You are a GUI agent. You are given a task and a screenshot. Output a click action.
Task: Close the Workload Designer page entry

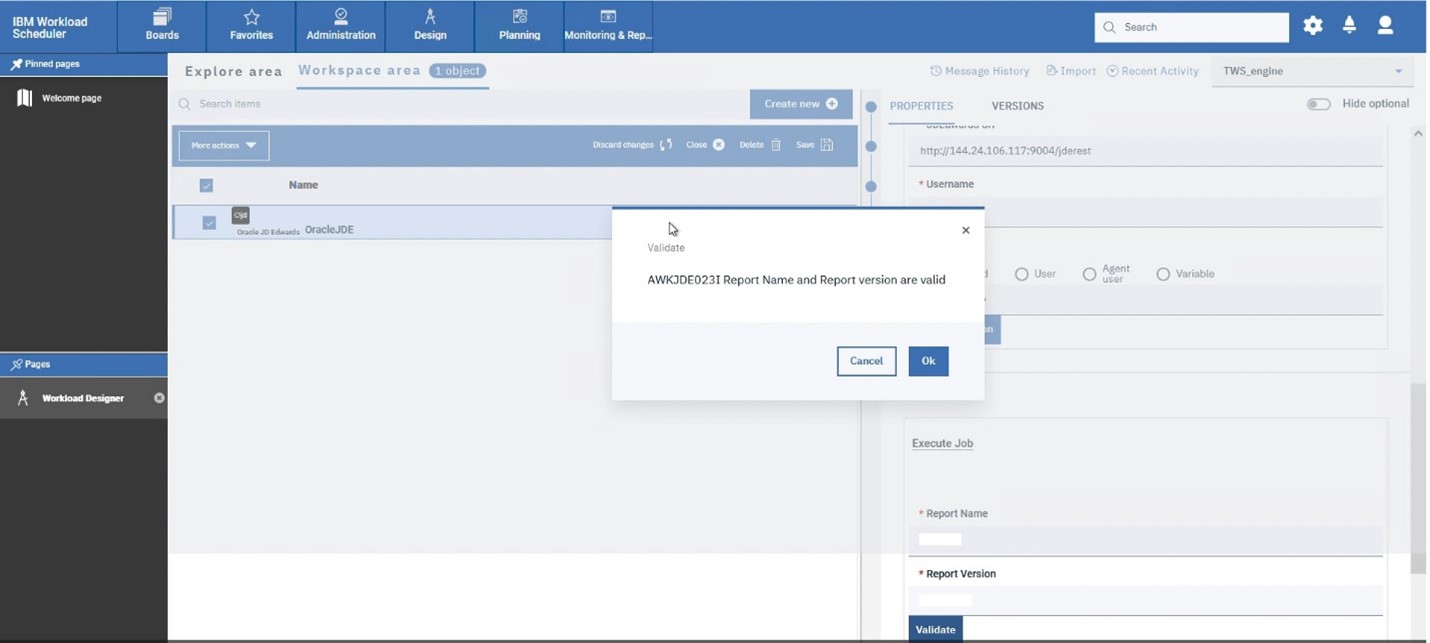click(159, 398)
